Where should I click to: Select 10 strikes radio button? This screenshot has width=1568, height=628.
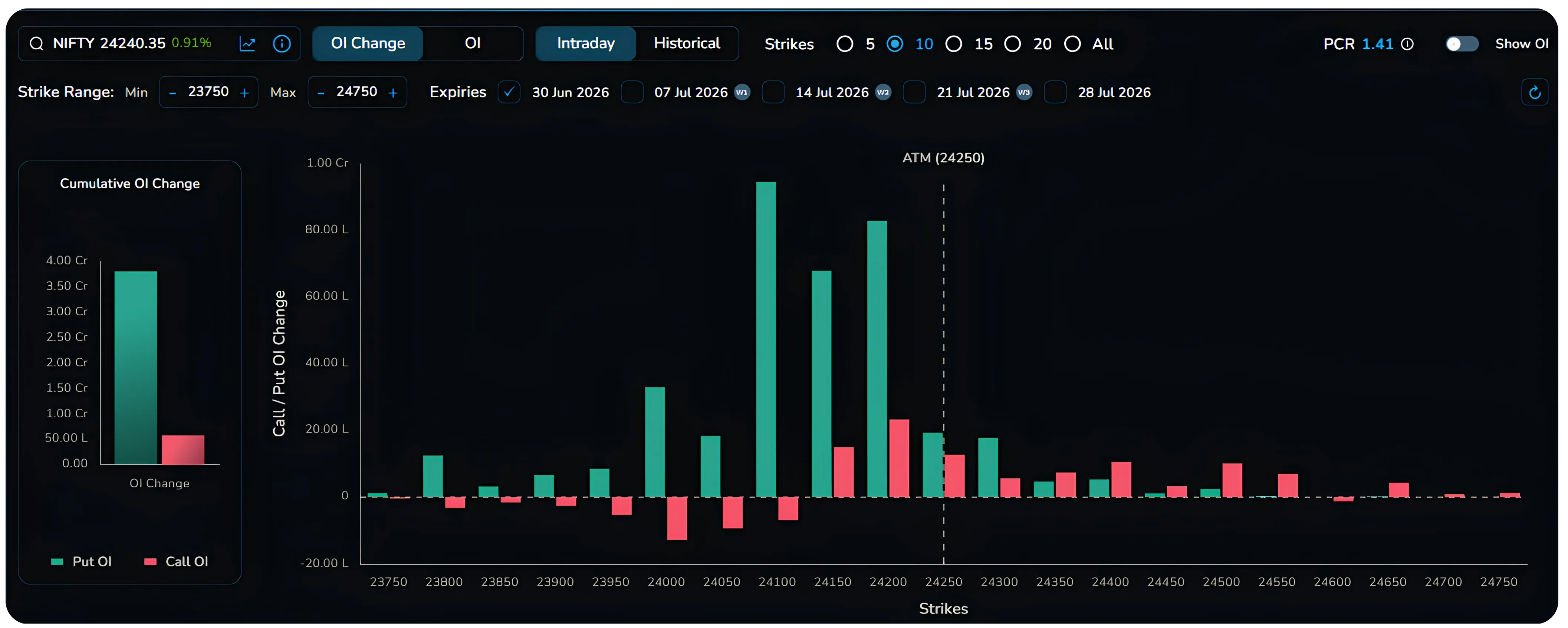pyautogui.click(x=895, y=44)
